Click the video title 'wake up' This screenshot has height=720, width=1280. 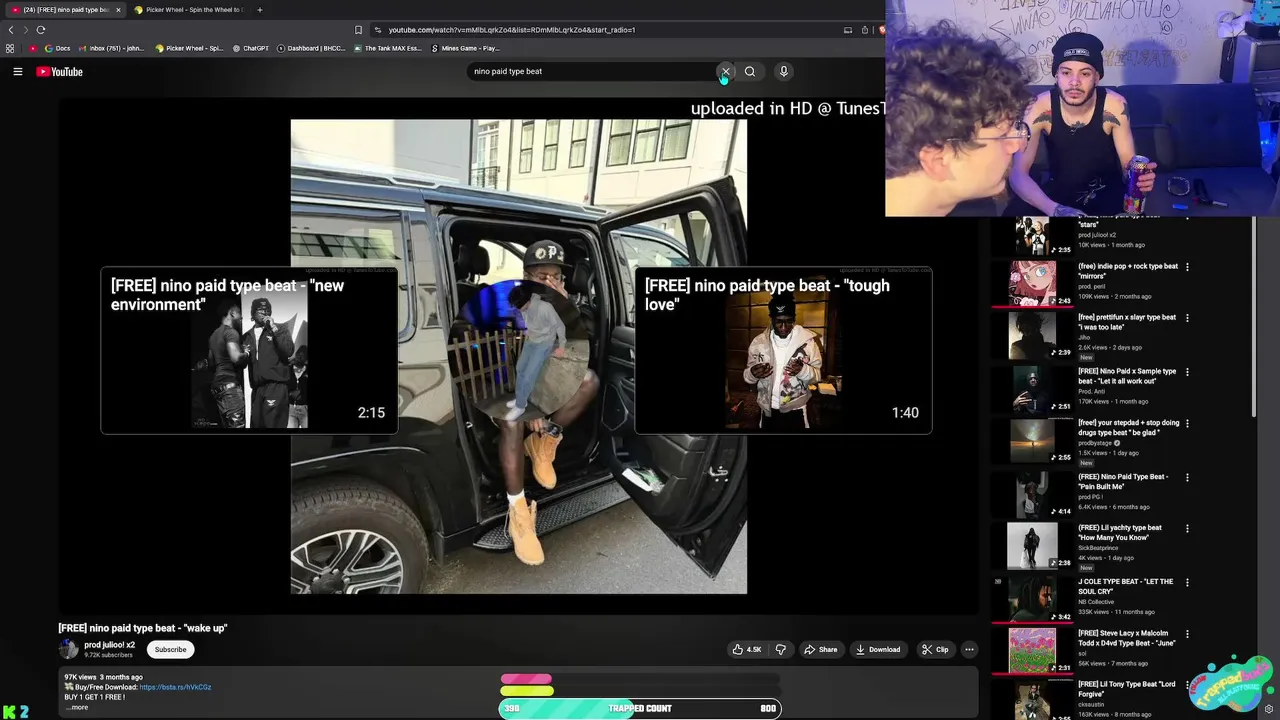(x=143, y=628)
